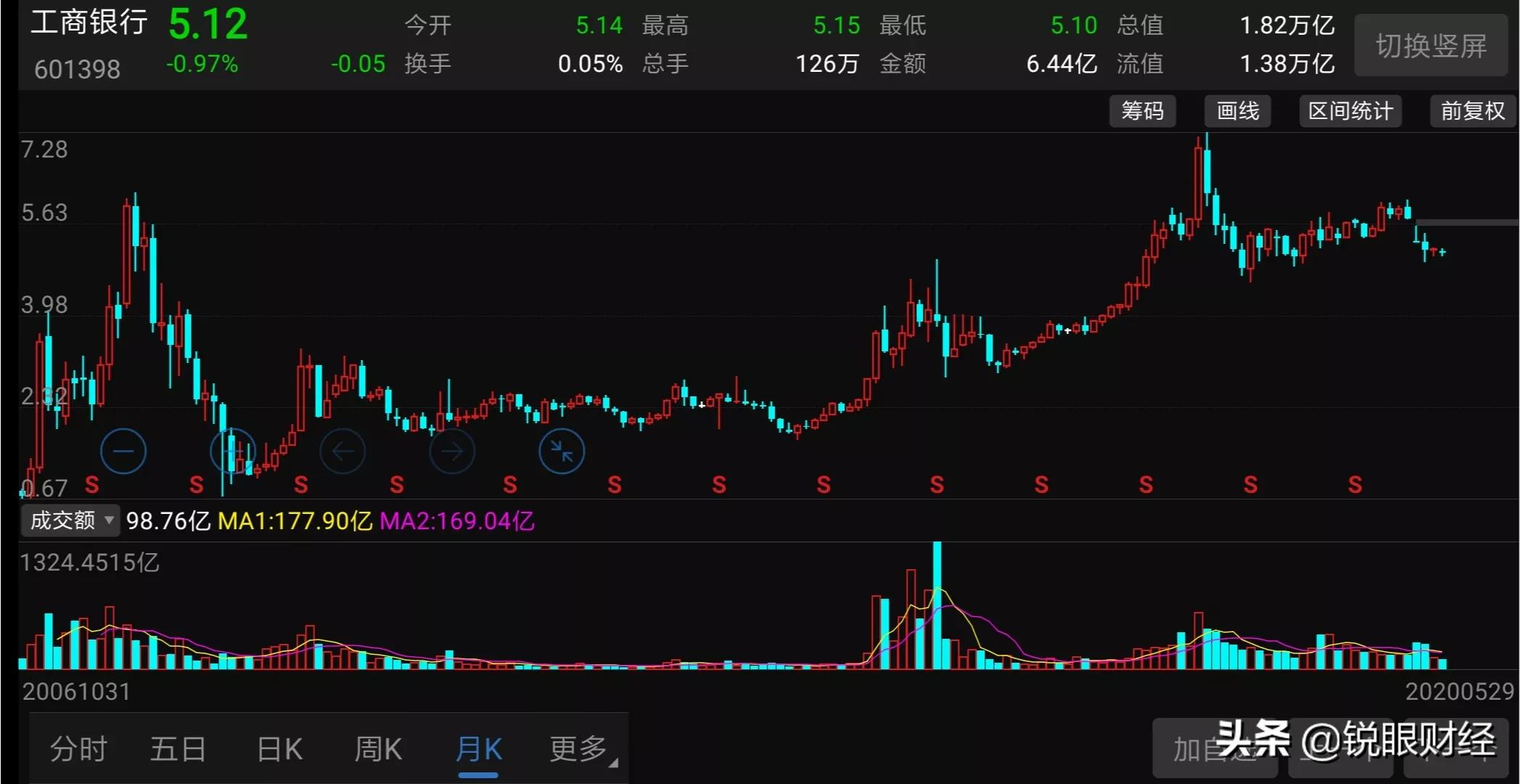Viewport: 1521px width, 784px height.
Task: Open 区间统计 range statistics
Action: click(x=1350, y=111)
